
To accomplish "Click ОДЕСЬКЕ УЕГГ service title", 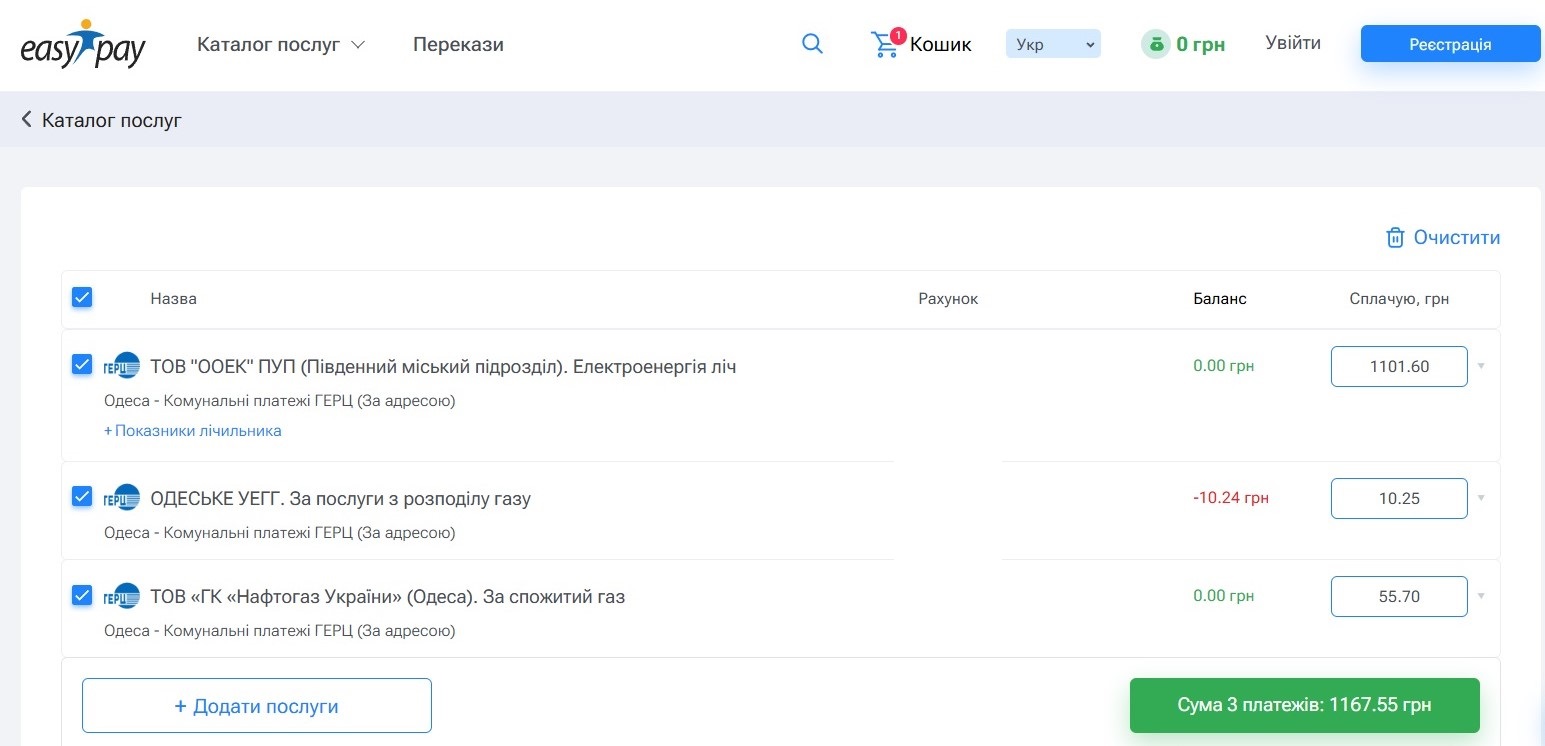I will click(x=340, y=499).
